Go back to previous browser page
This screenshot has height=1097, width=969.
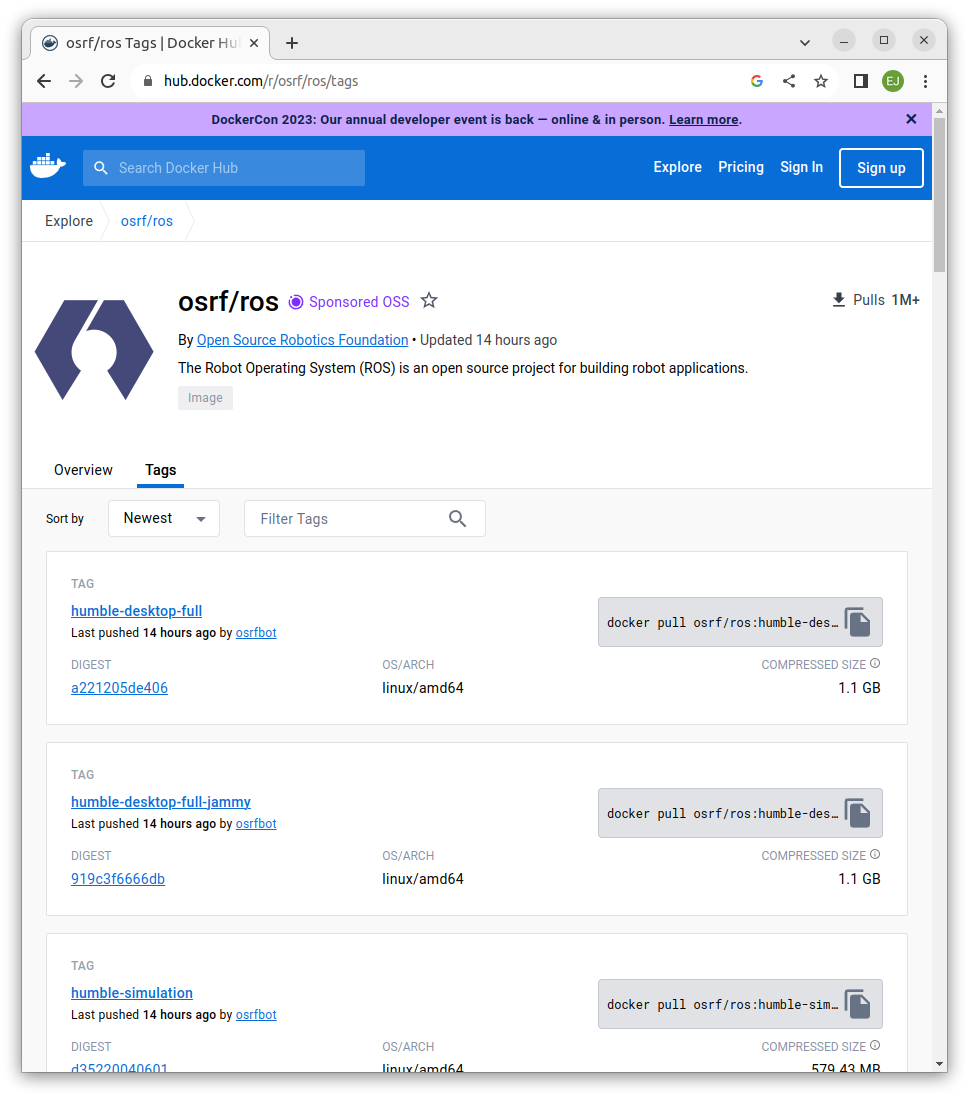pyautogui.click(x=44, y=81)
